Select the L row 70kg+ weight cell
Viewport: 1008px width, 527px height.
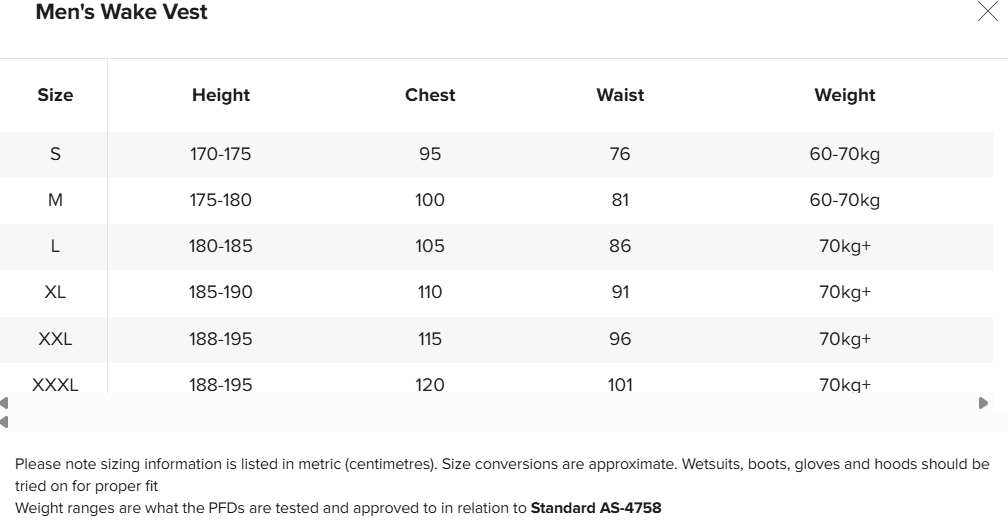coord(845,246)
